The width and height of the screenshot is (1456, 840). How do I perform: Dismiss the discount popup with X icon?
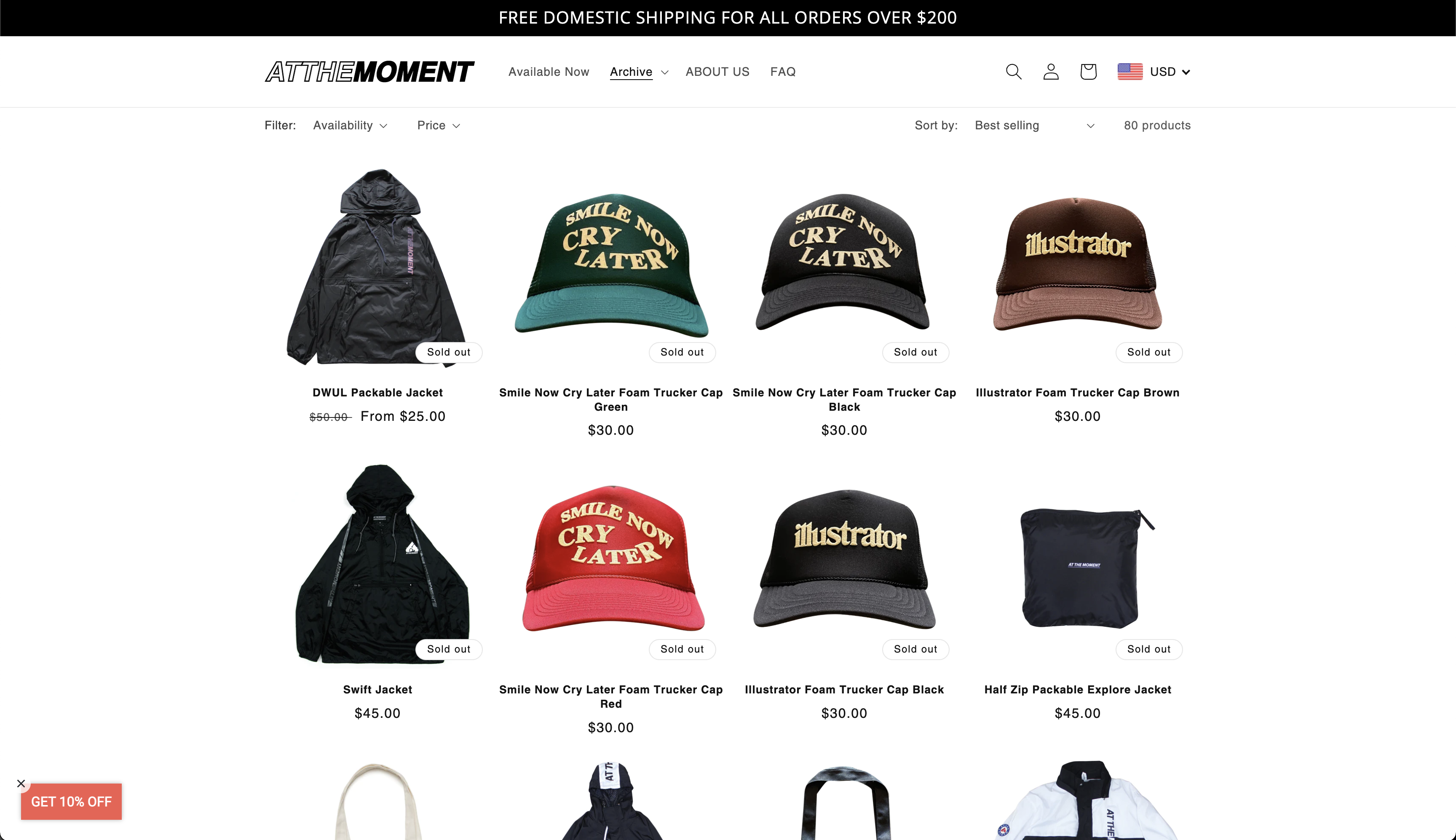pyautogui.click(x=21, y=784)
